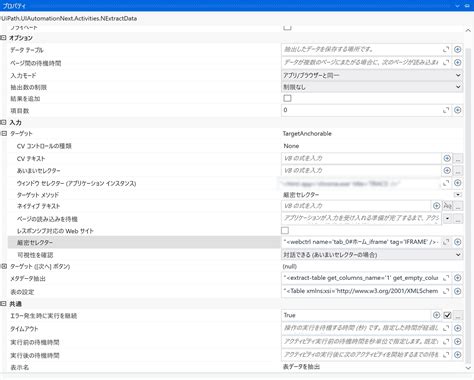The height and width of the screenshot is (380, 474).
Task: Click the plus icon for 厳密セレクター
Action: (457, 242)
